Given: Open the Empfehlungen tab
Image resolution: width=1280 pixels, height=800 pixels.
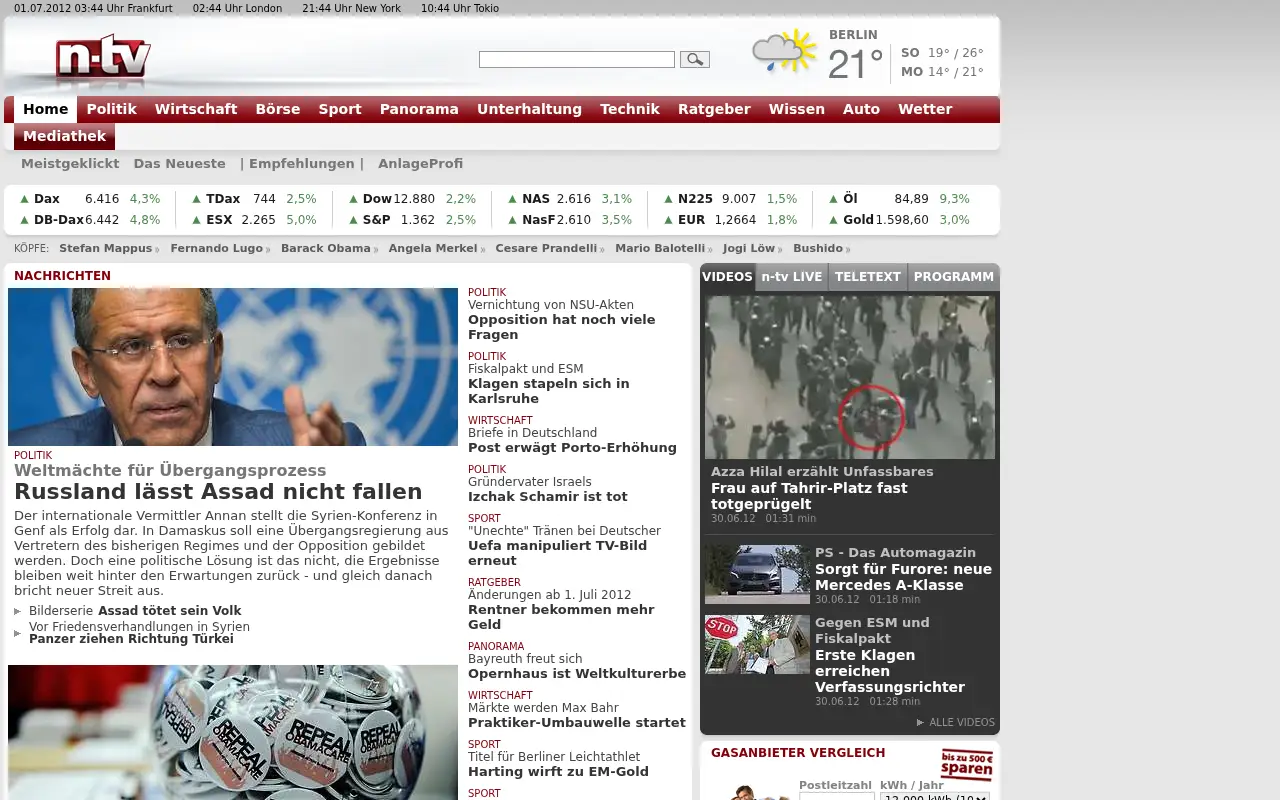Looking at the screenshot, I should (302, 164).
